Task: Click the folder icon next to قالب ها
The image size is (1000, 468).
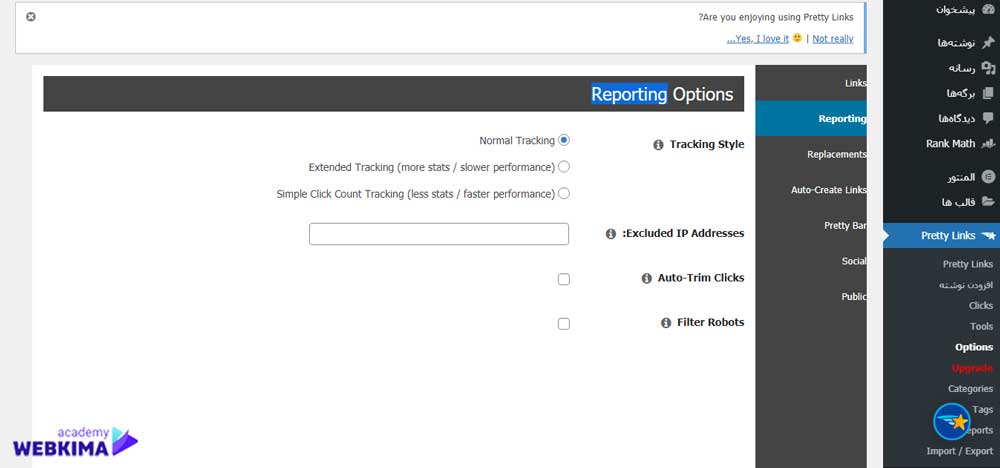Action: [988, 202]
